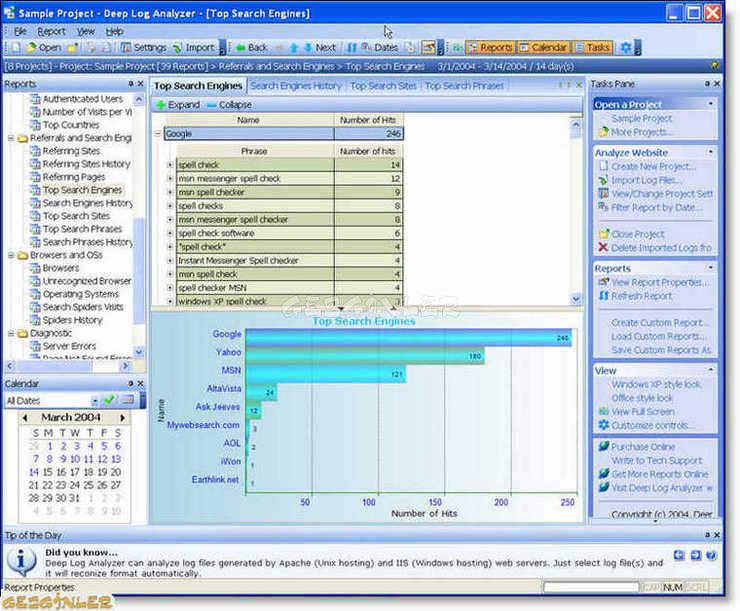Click Filter Report by Date link
This screenshot has height=611, width=740.
656,208
